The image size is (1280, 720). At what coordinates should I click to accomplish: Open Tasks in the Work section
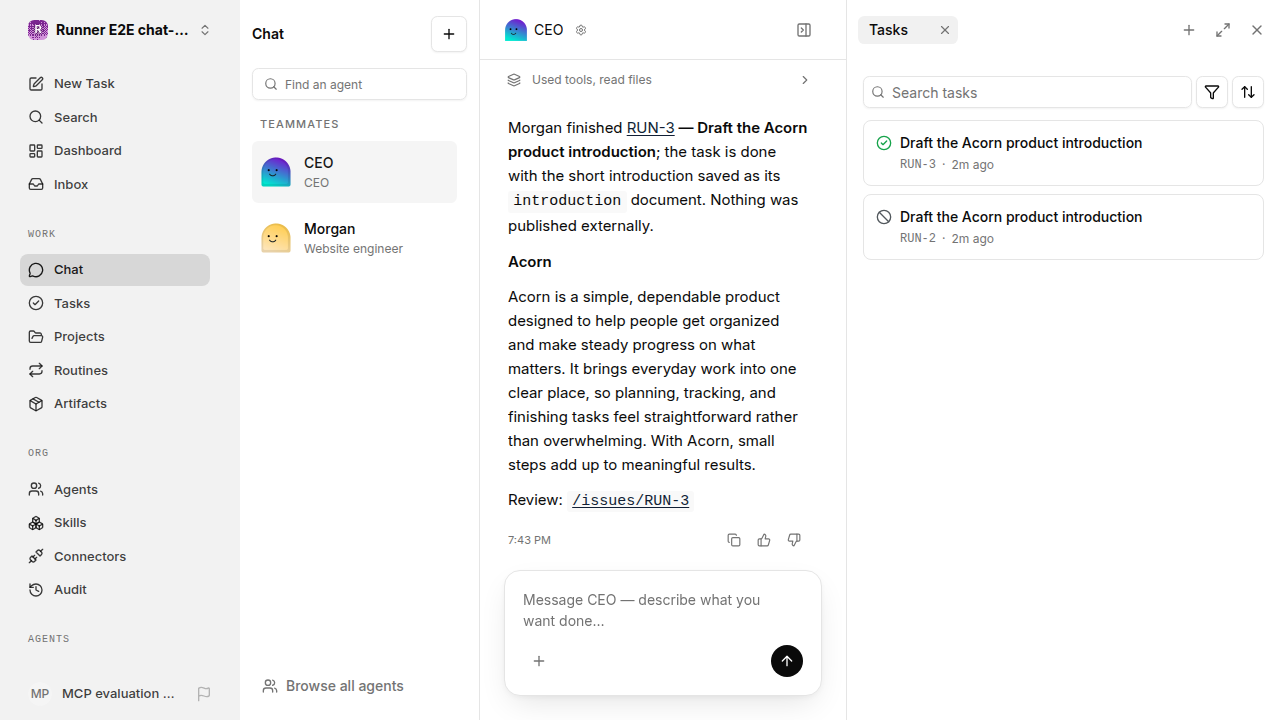point(115,303)
